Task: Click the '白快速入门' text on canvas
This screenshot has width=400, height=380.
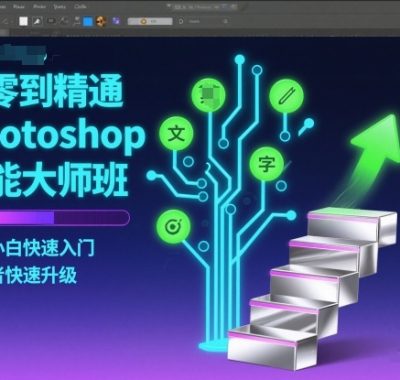Action: [50, 248]
